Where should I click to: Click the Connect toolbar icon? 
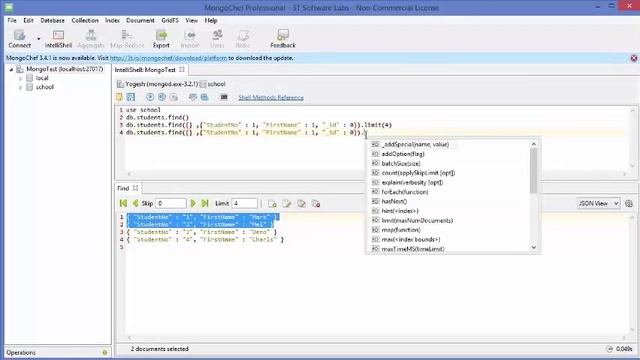[x=20, y=39]
